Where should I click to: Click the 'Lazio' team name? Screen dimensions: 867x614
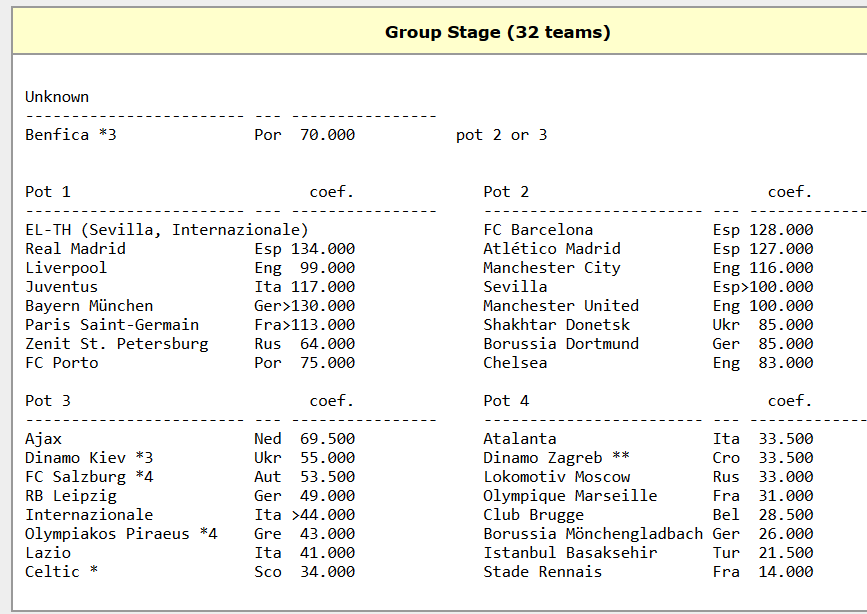tap(48, 553)
